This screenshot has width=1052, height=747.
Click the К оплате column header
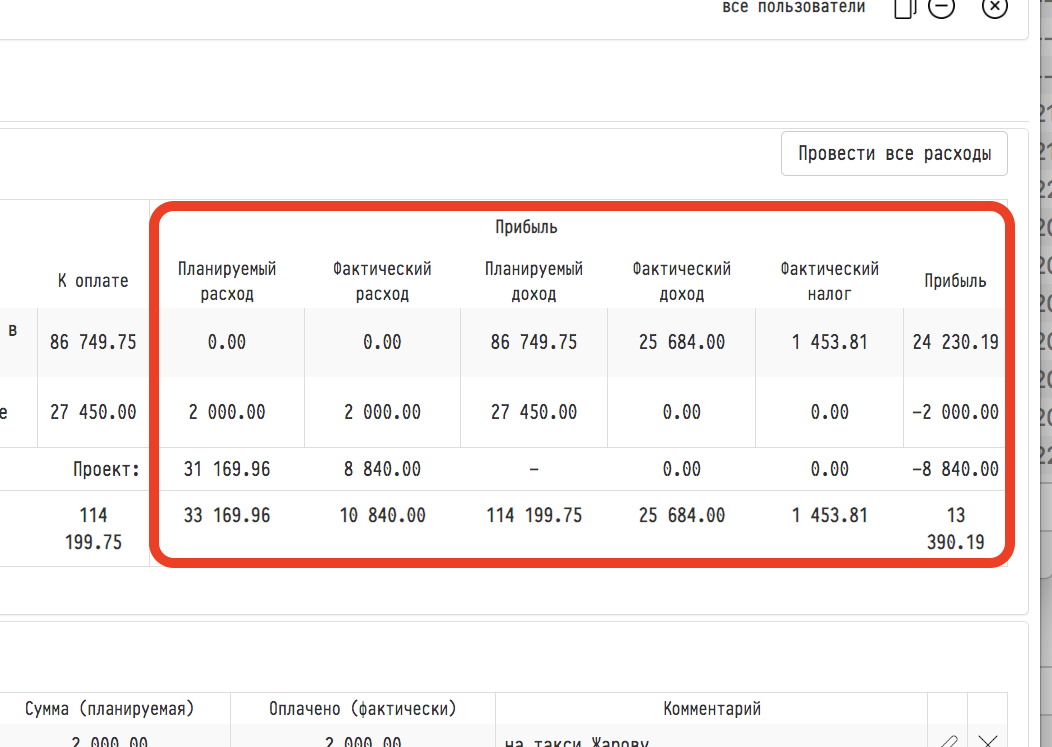pos(93,281)
